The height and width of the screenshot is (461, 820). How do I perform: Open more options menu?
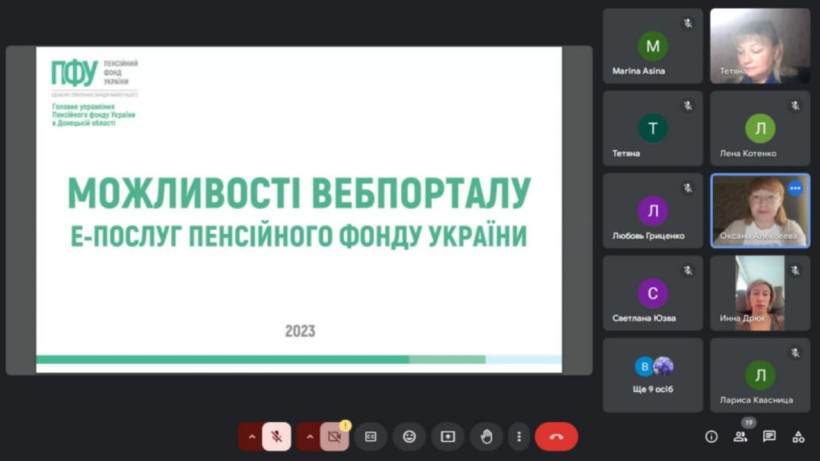click(x=519, y=436)
